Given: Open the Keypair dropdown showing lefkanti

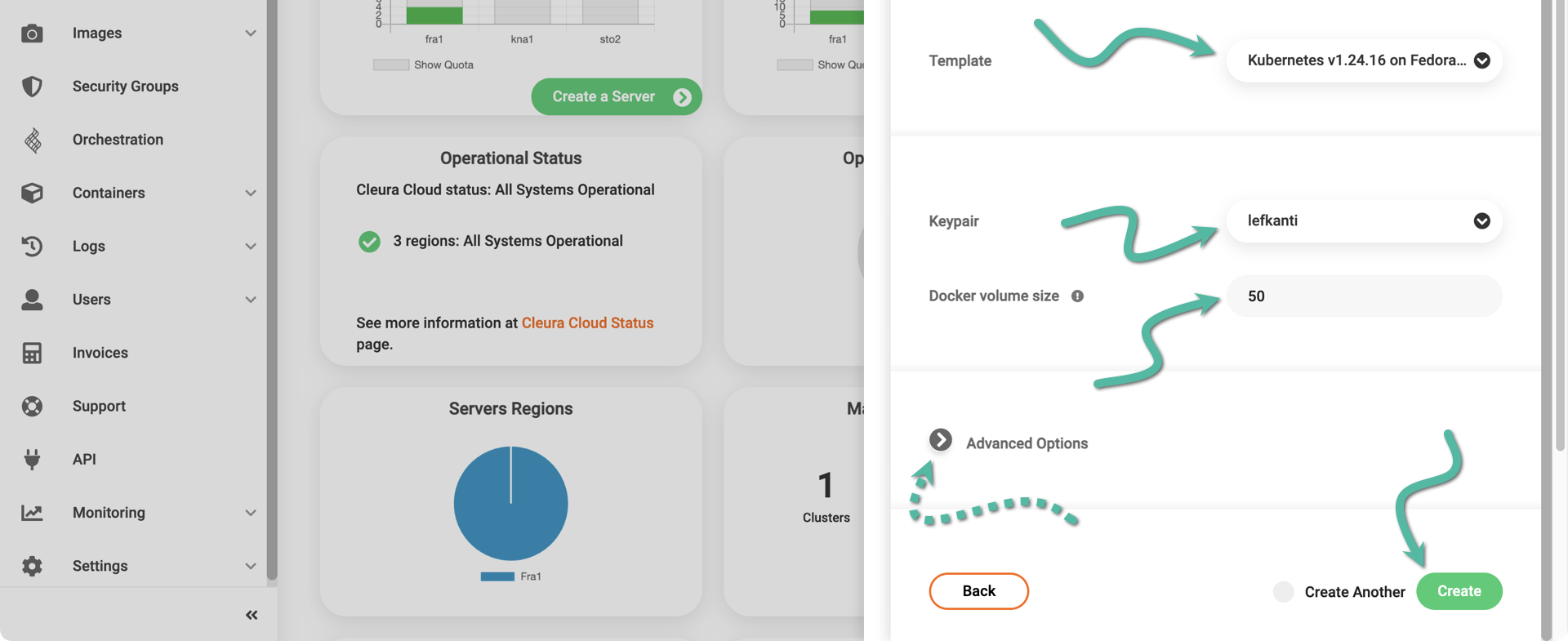Looking at the screenshot, I should (1364, 221).
